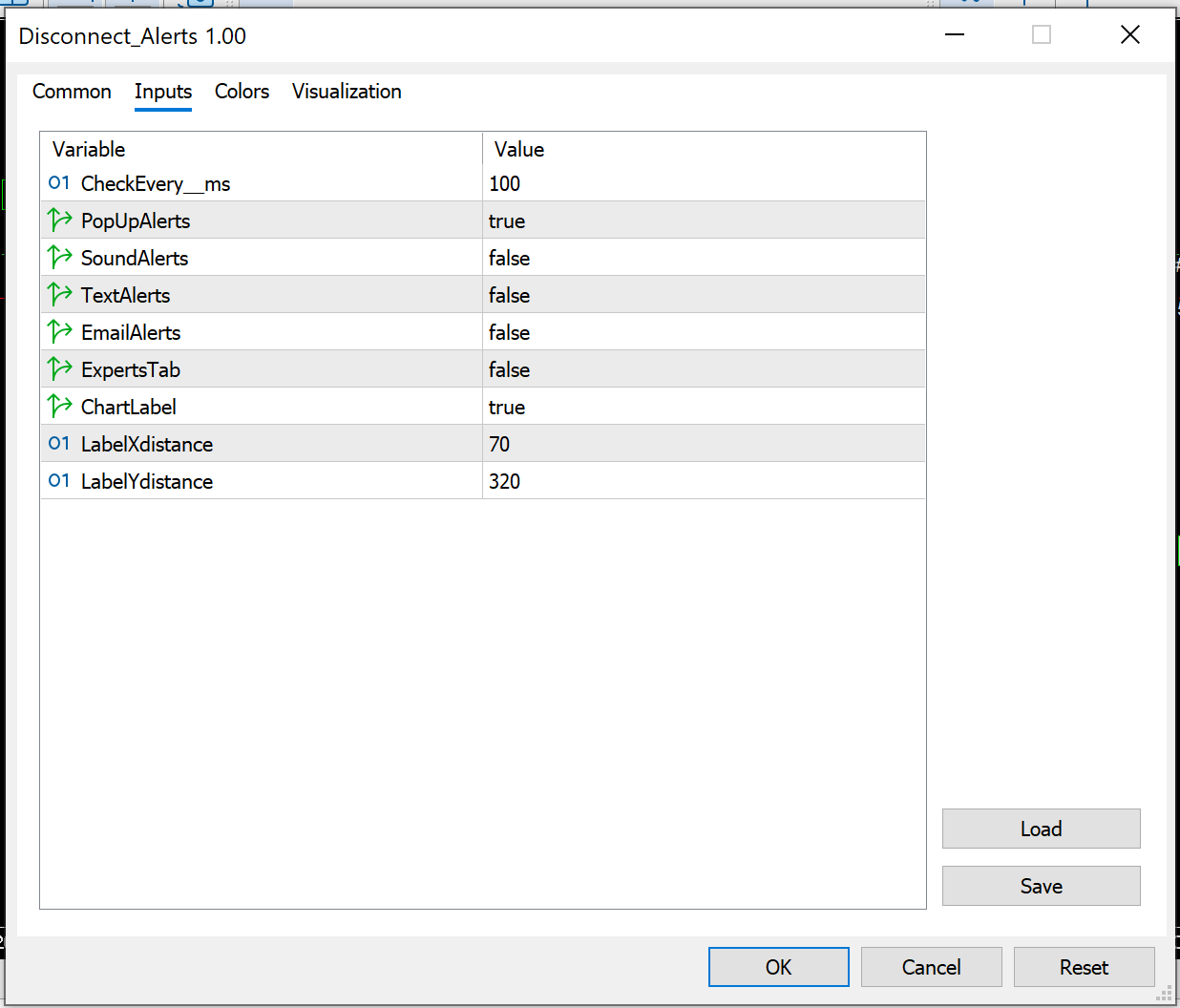Click the numeric icon beside LabelXdistance

click(58, 443)
